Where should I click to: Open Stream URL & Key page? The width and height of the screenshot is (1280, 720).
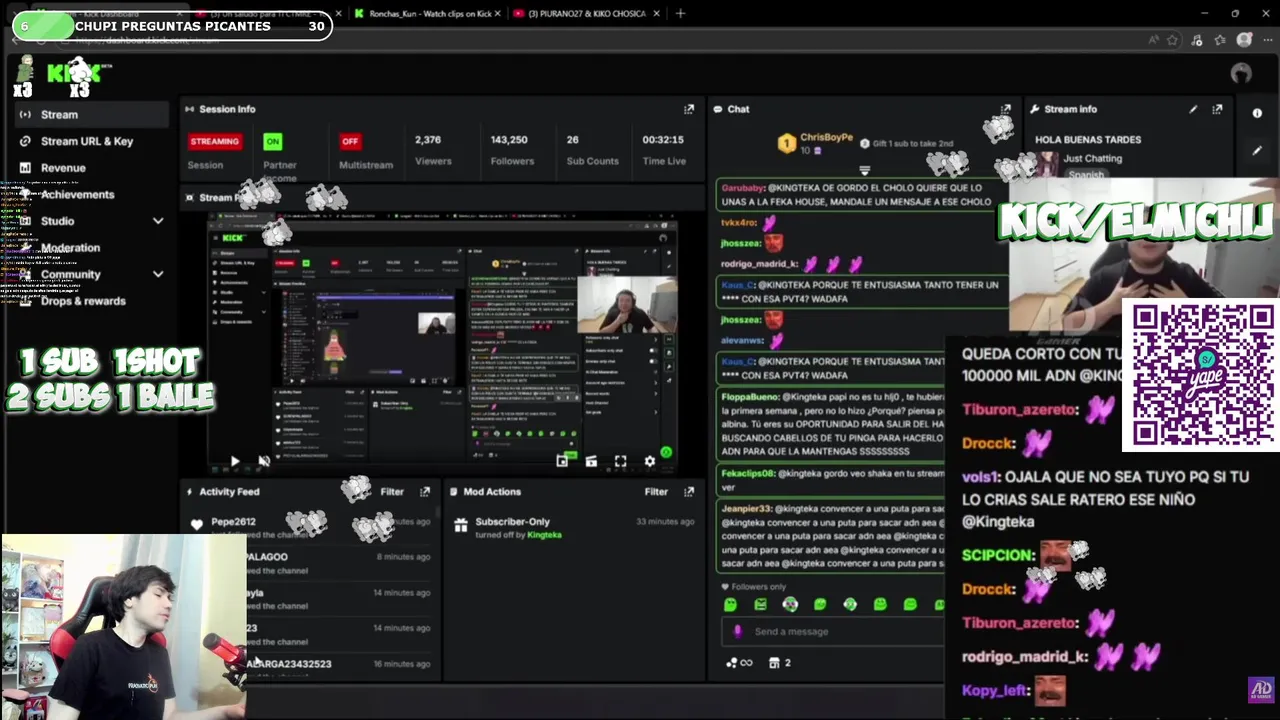(x=87, y=141)
